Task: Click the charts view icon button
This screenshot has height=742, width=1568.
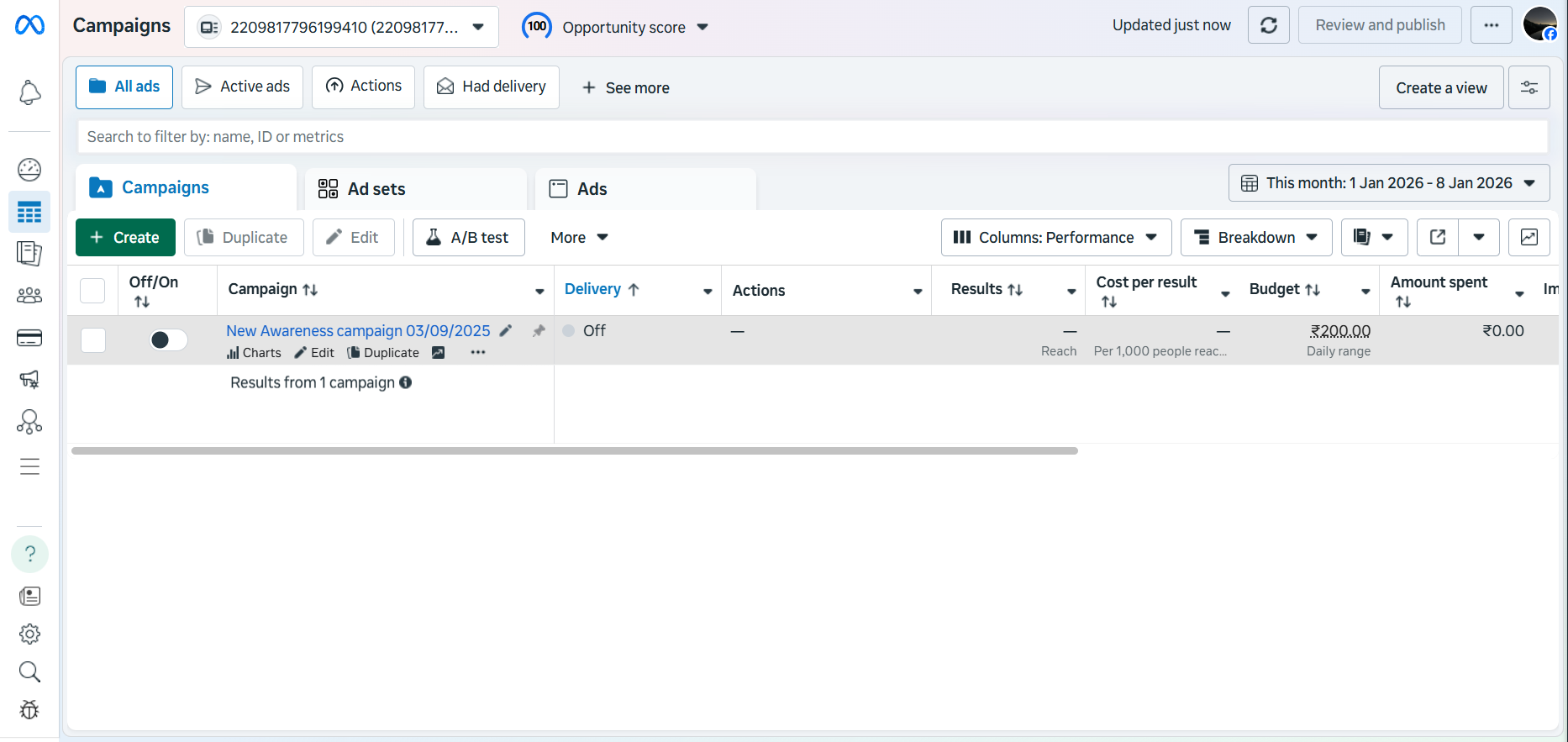Action: click(x=1529, y=238)
